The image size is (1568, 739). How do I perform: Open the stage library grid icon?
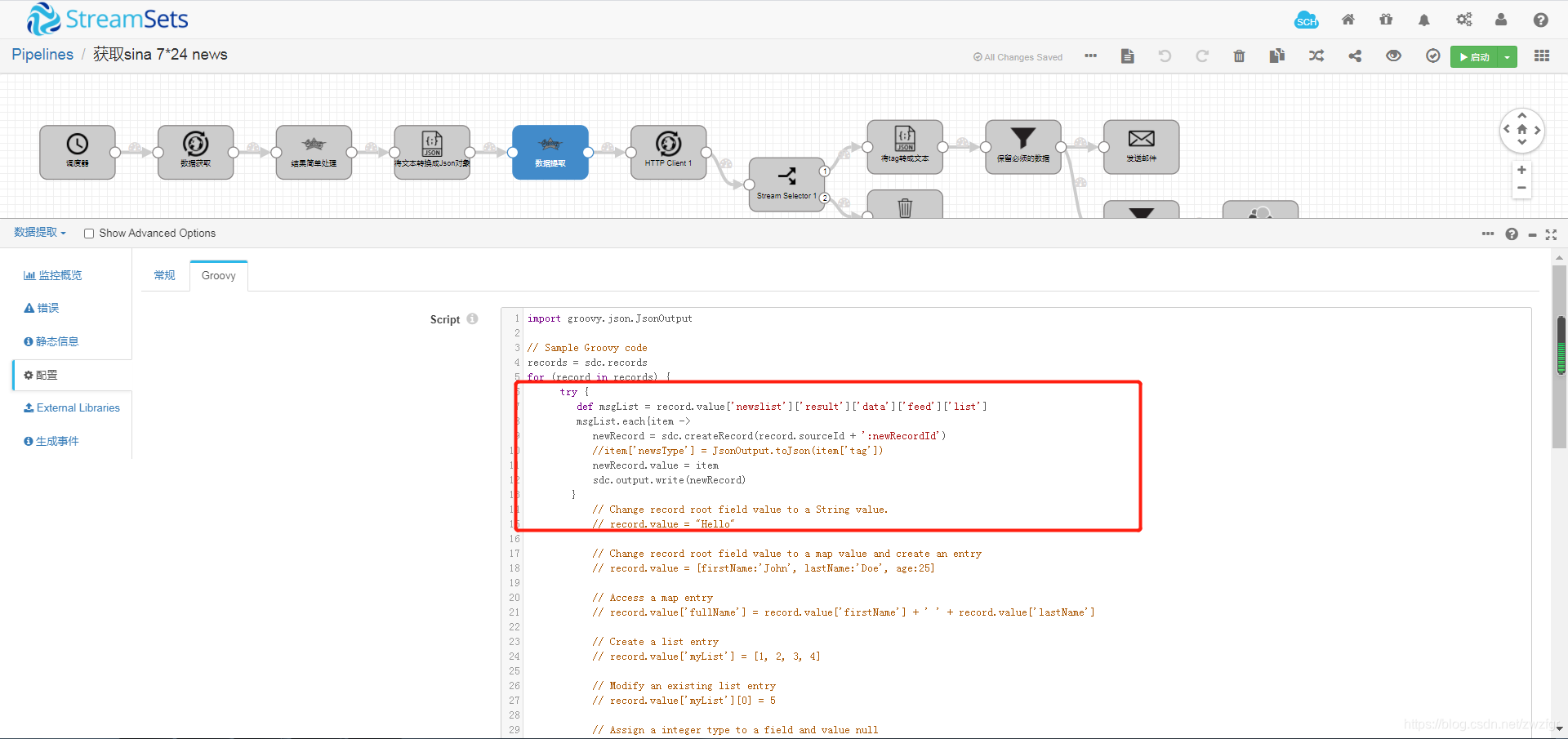click(1542, 56)
